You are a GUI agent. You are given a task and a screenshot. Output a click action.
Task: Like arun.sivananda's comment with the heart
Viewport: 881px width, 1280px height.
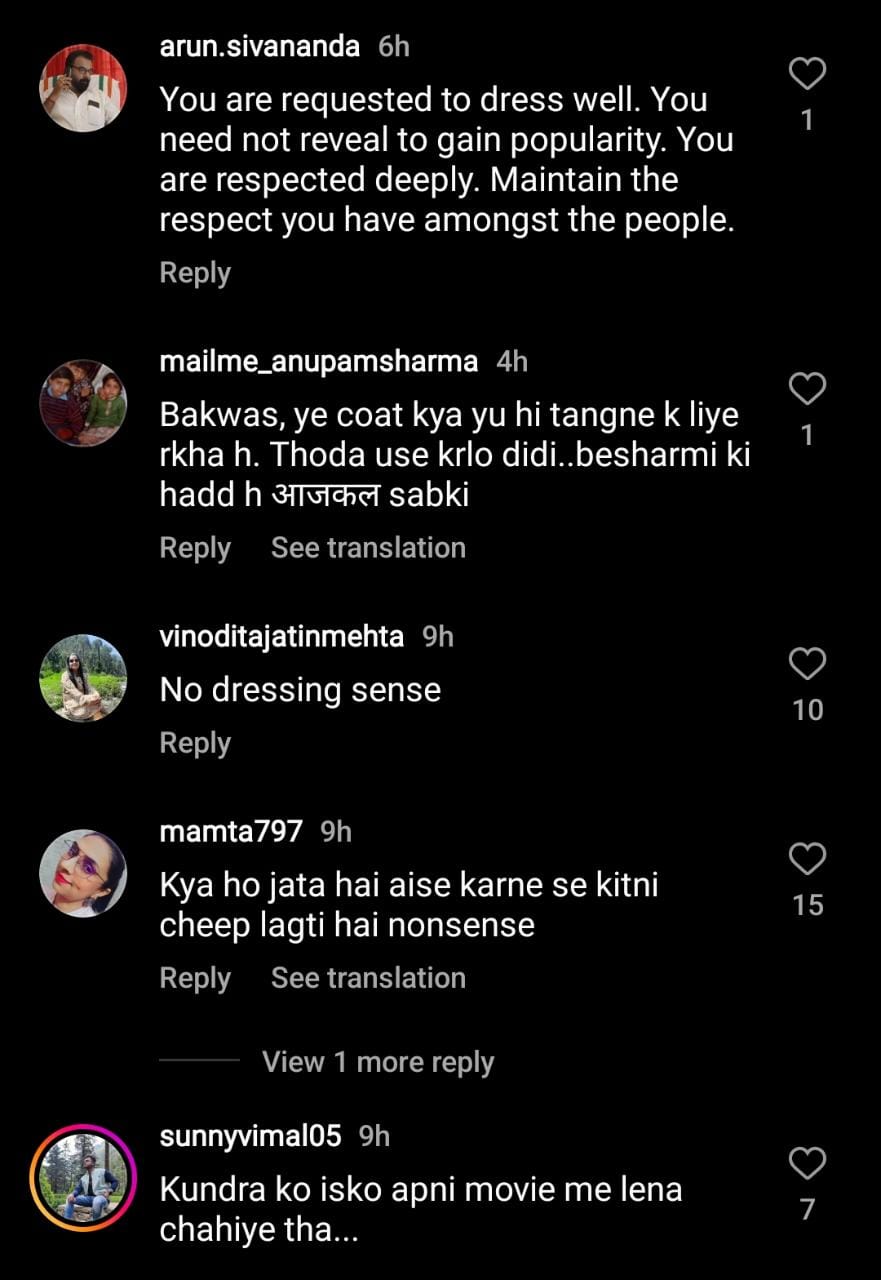point(807,74)
